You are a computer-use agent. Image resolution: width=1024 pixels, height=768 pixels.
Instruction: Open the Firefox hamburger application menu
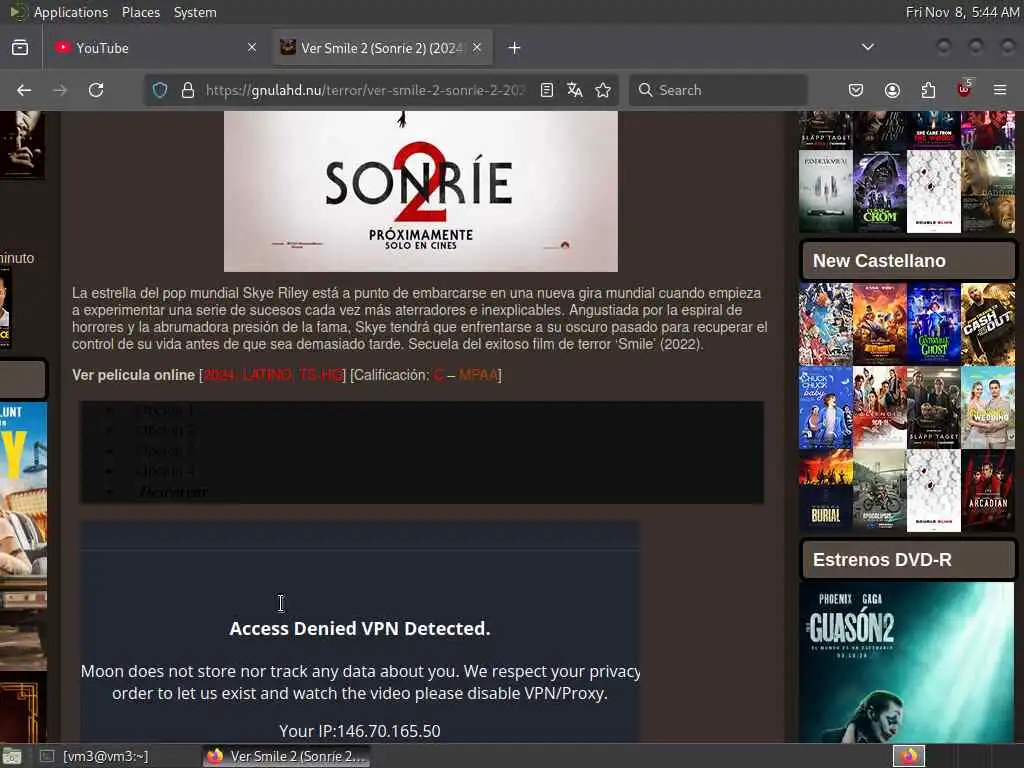[x=1000, y=90]
